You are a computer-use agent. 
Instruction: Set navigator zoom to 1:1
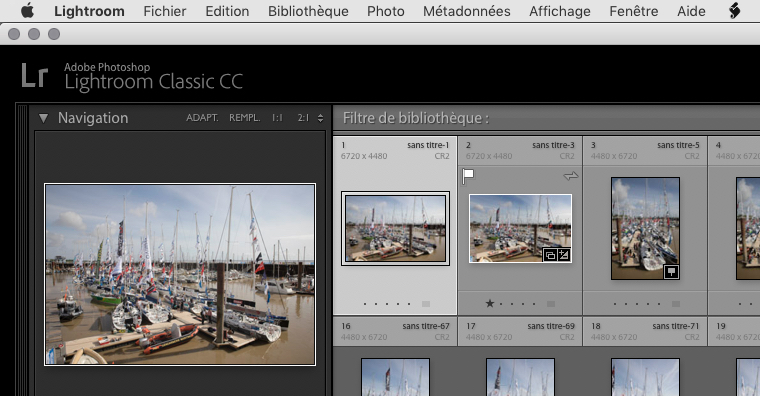(277, 118)
